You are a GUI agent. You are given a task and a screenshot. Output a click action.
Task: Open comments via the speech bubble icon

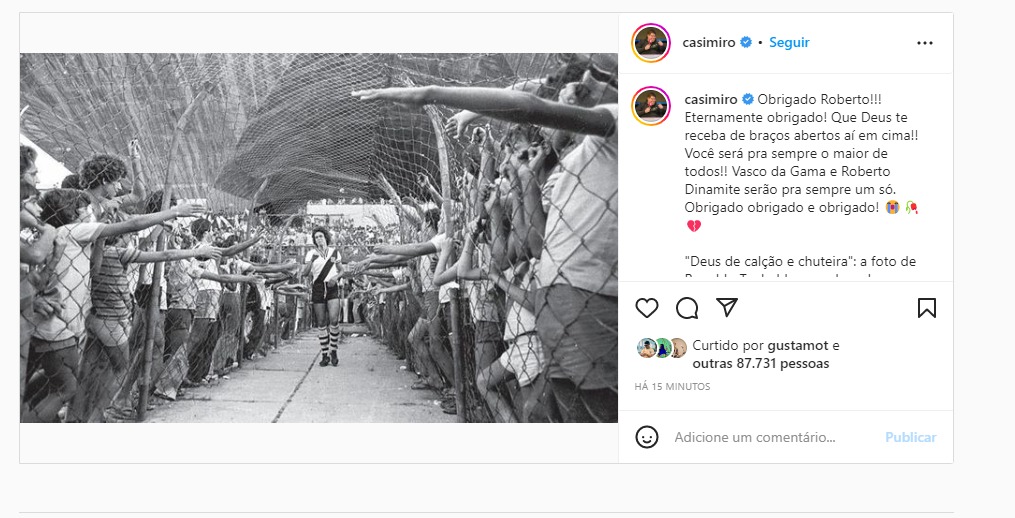(687, 307)
